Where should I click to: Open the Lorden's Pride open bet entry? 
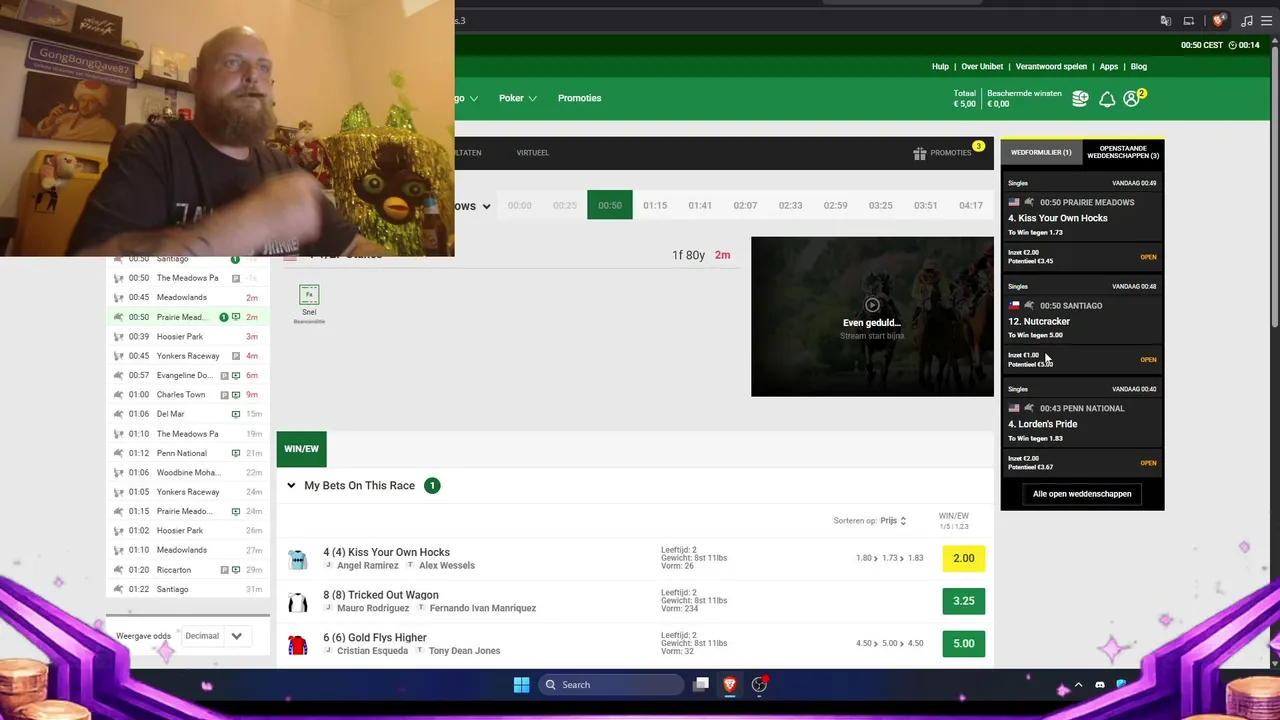[1082, 428]
